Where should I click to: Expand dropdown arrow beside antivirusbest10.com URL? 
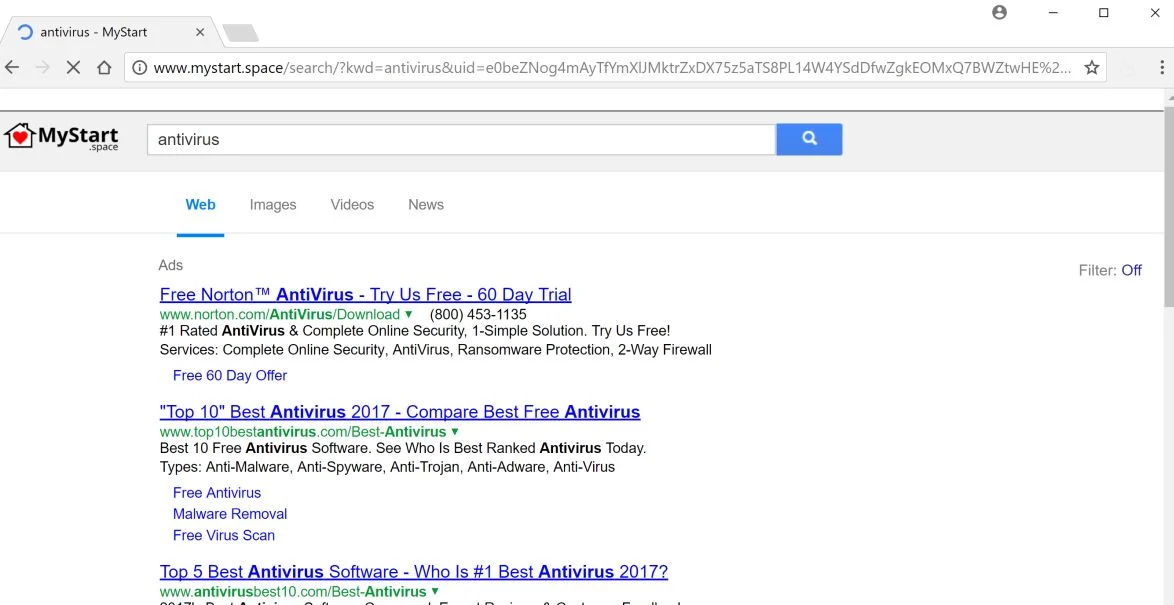click(435, 592)
